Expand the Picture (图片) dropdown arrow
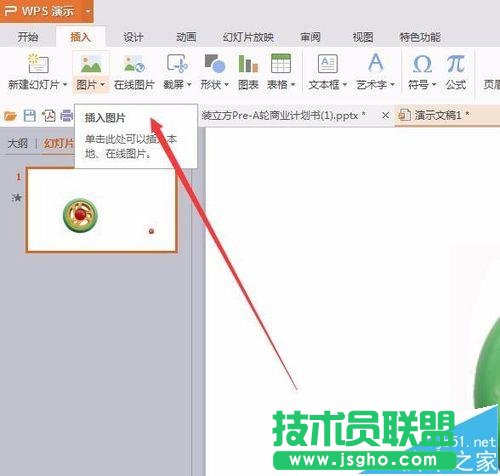This screenshot has width=500, height=476. (x=102, y=85)
